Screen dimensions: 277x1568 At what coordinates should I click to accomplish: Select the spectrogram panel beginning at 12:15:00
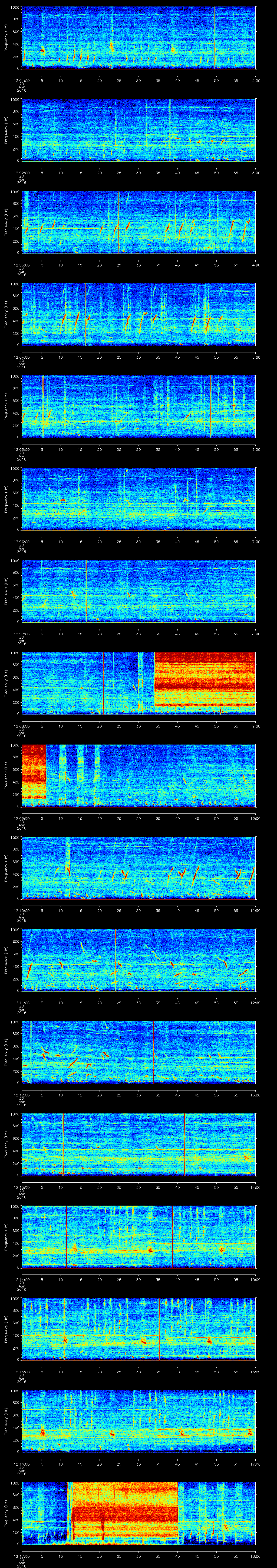(x=138, y=1329)
